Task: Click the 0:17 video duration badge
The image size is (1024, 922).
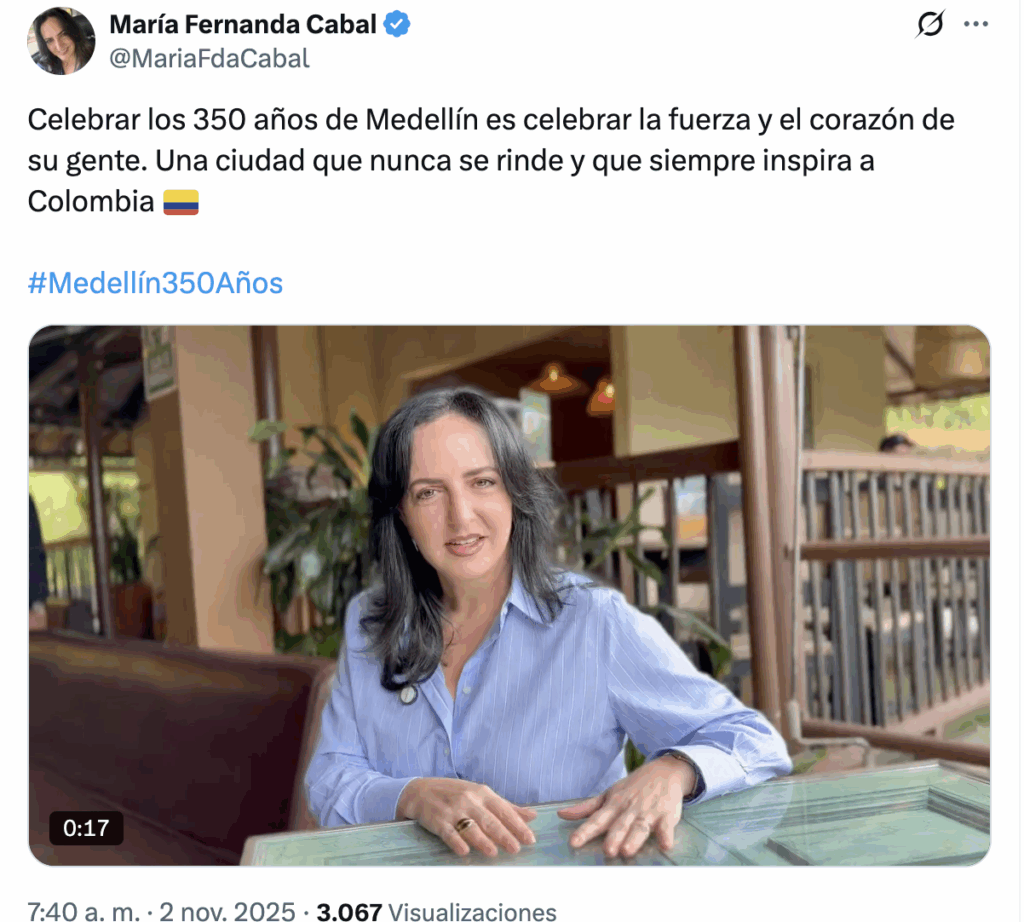Action: [86, 828]
